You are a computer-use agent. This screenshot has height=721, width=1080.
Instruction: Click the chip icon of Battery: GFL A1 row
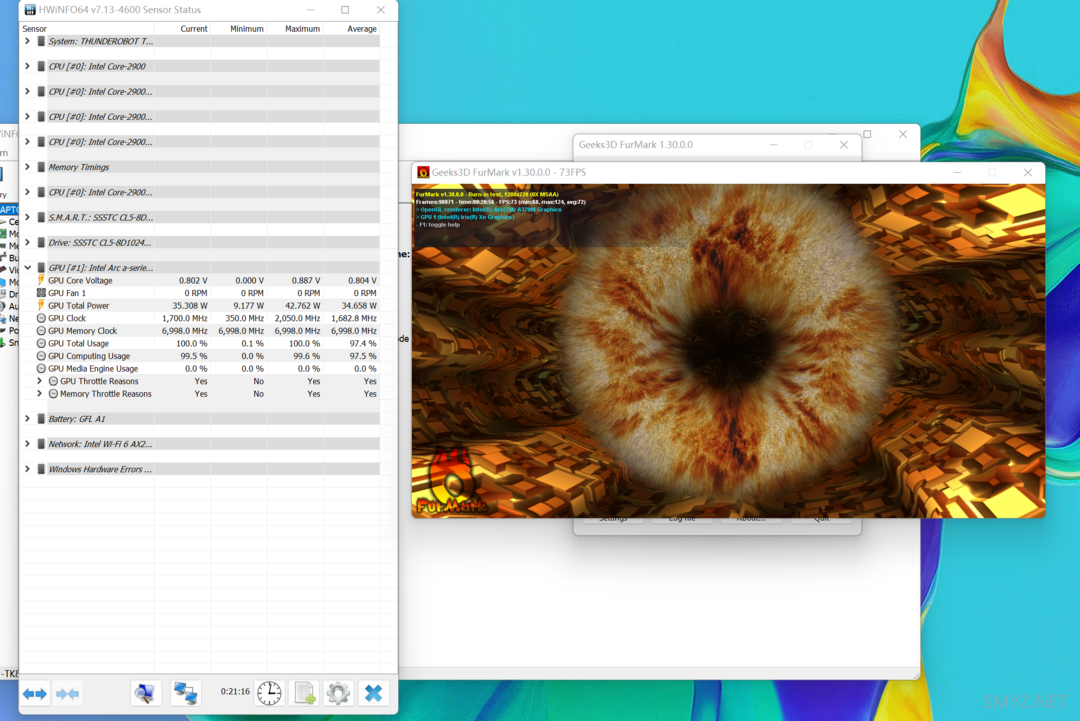41,419
